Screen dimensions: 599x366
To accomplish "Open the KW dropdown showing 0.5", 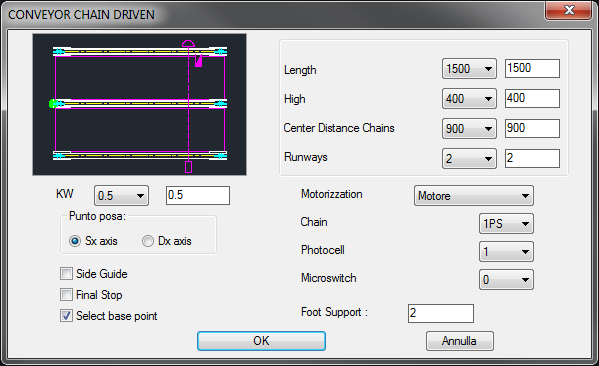I will pyautogui.click(x=121, y=196).
